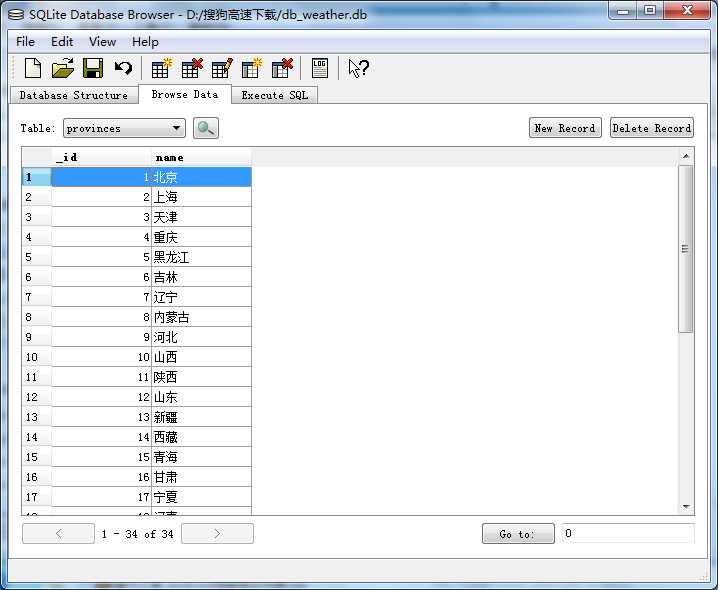
Task: Click the _id cell with value 12
Action: pos(101,397)
